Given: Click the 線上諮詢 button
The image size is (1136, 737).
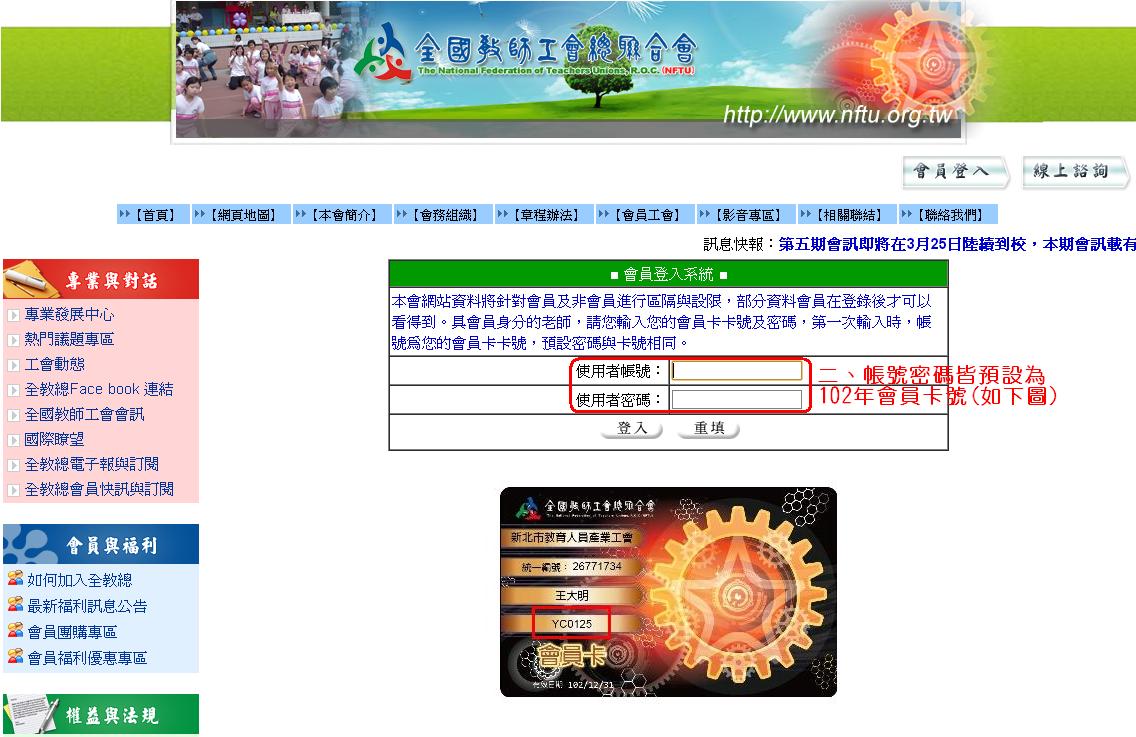Looking at the screenshot, I should click(1074, 172).
